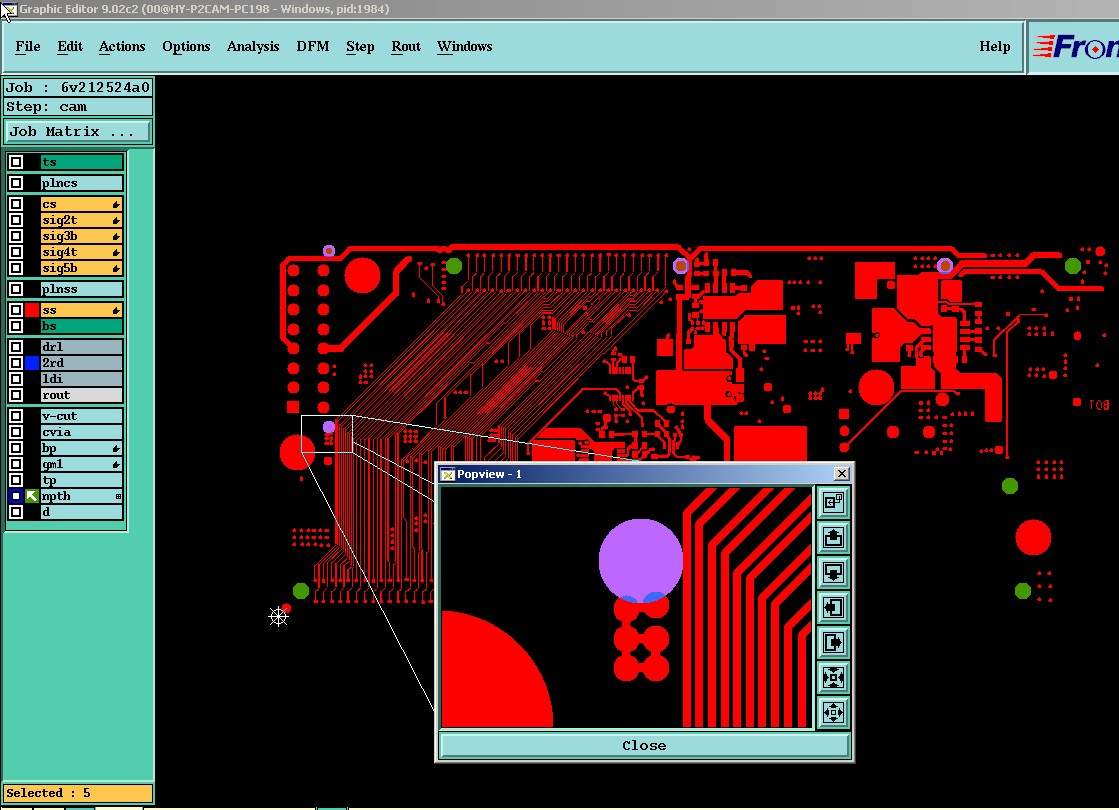This screenshot has width=1119, height=810.
Task: Select the d layer name
Action: pyautogui.click(x=81, y=512)
